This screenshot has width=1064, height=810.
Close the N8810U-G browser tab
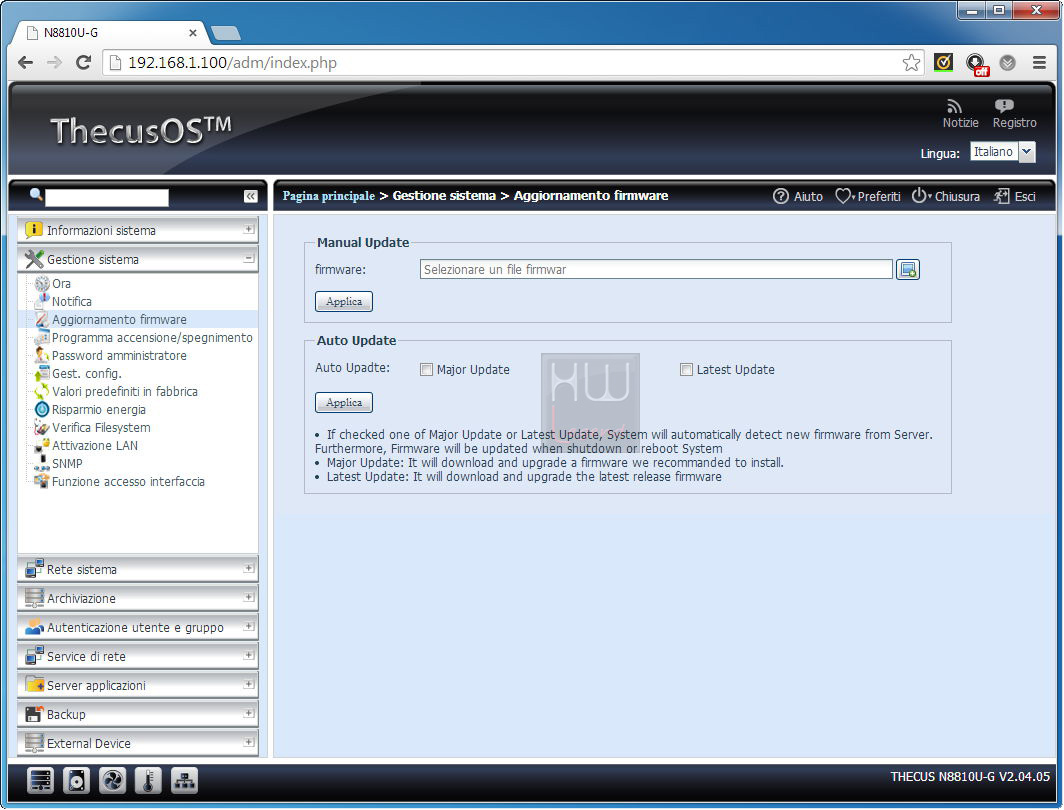click(193, 33)
